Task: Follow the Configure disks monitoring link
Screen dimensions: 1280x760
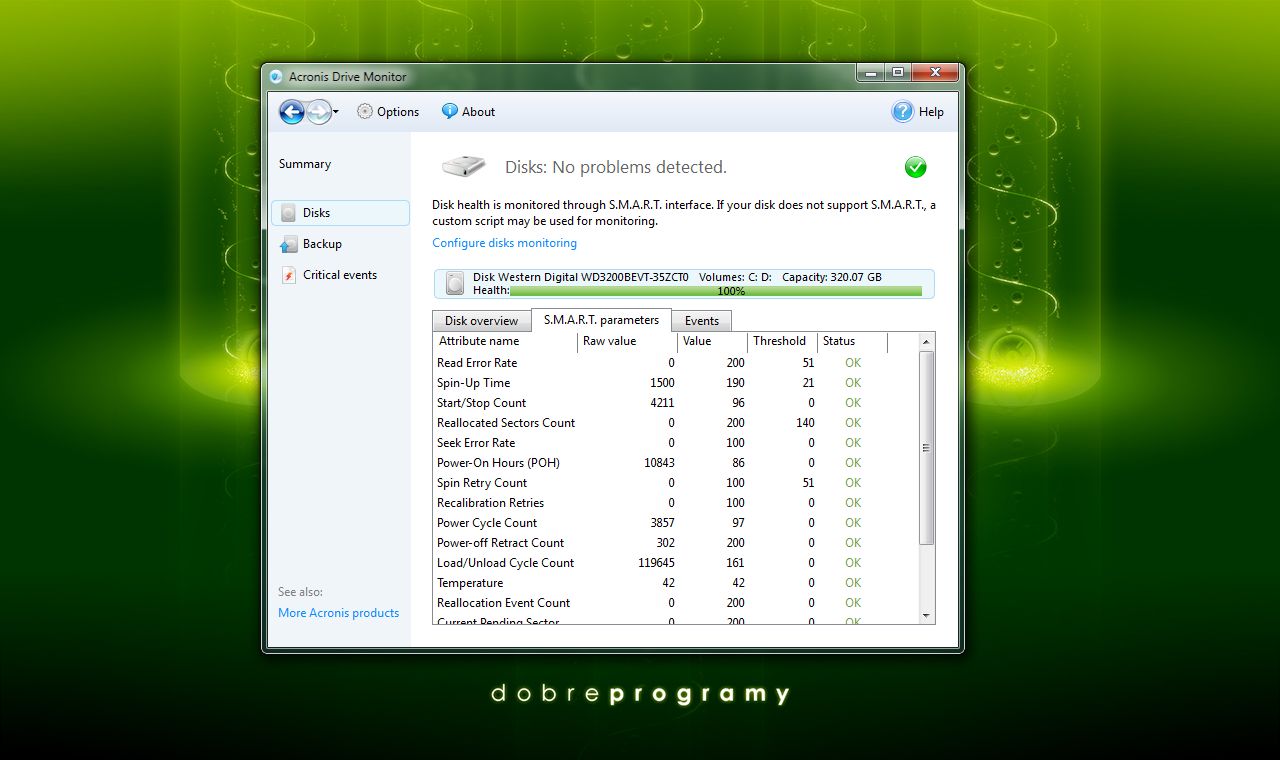Action: 504,243
